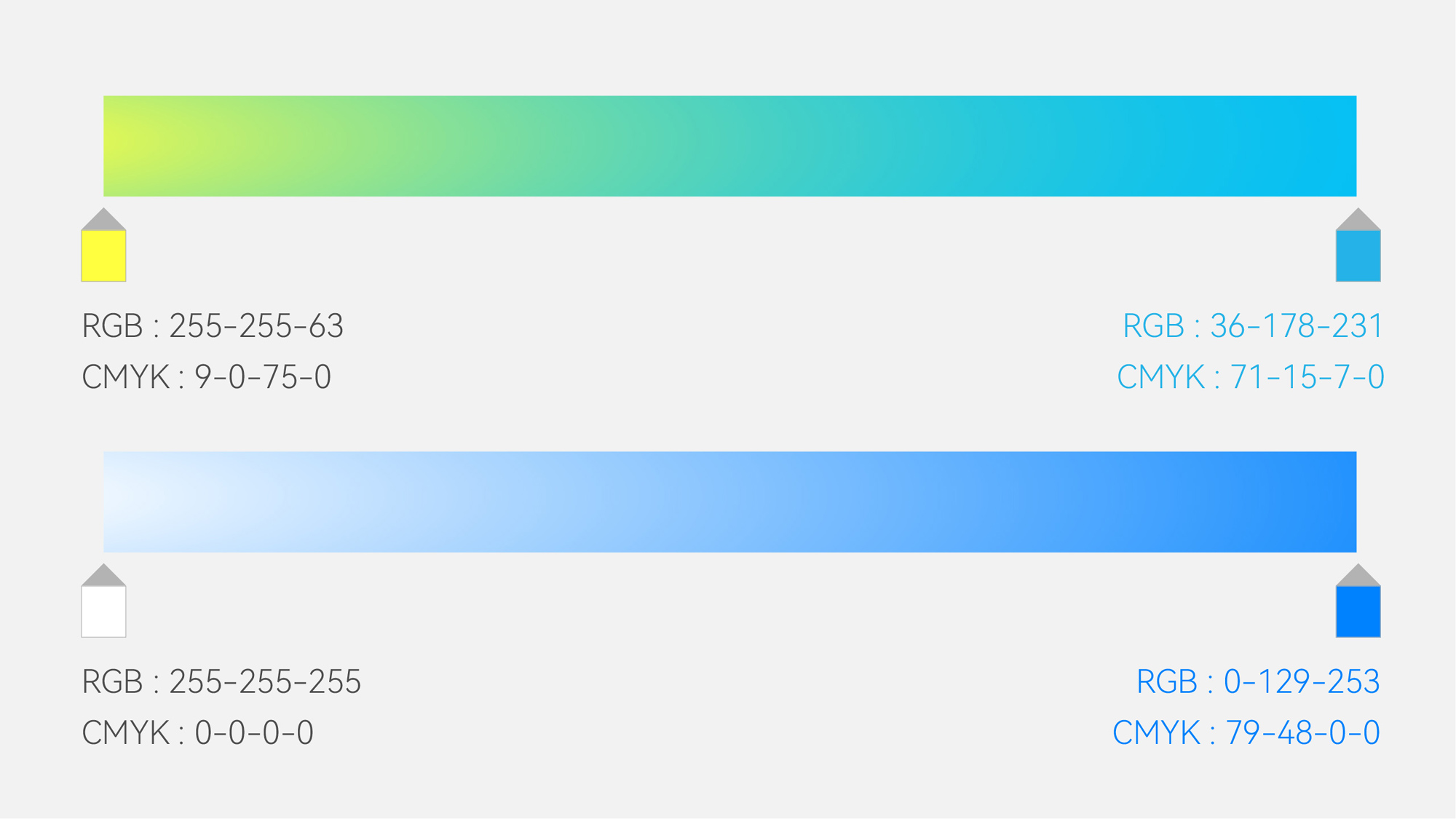This screenshot has width=1456, height=819.
Task: Select the text RGB : 255-255-255
Action: pyautogui.click(x=221, y=682)
